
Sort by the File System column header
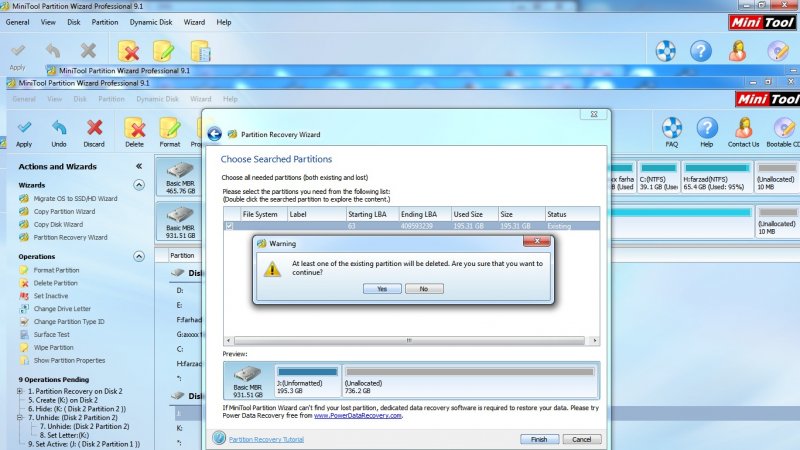(264, 214)
